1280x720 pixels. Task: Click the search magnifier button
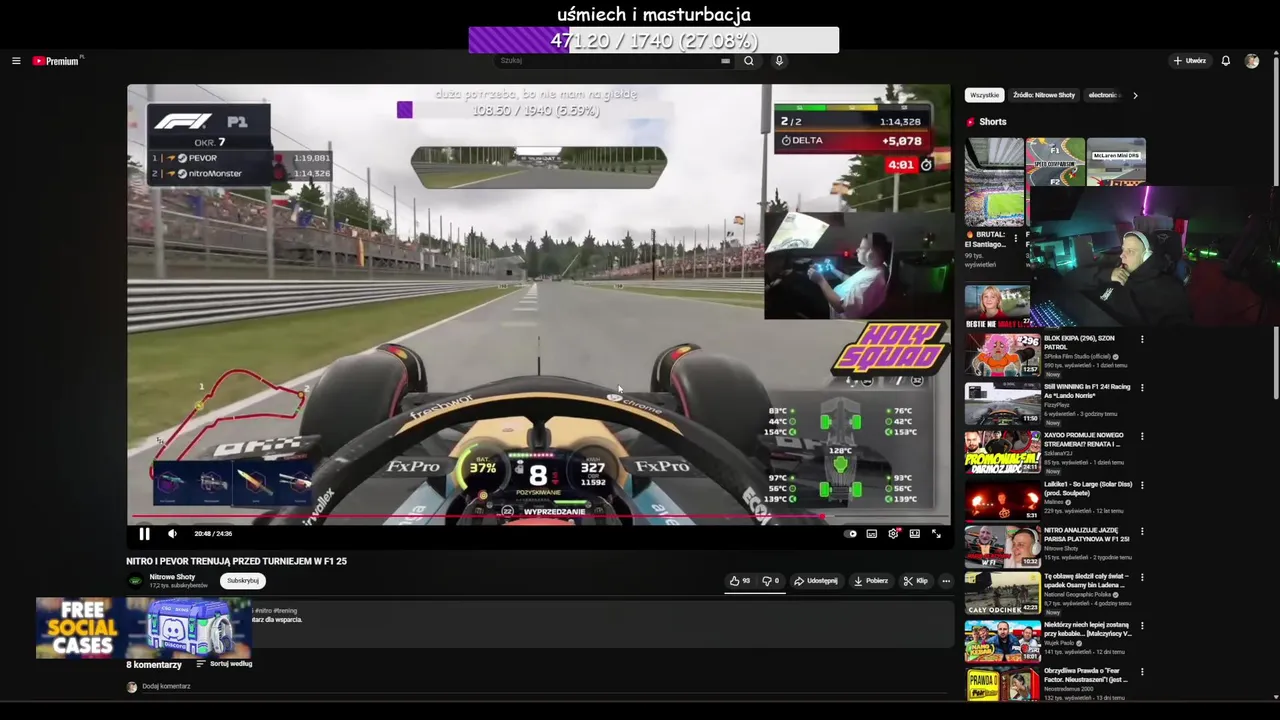pyautogui.click(x=748, y=61)
